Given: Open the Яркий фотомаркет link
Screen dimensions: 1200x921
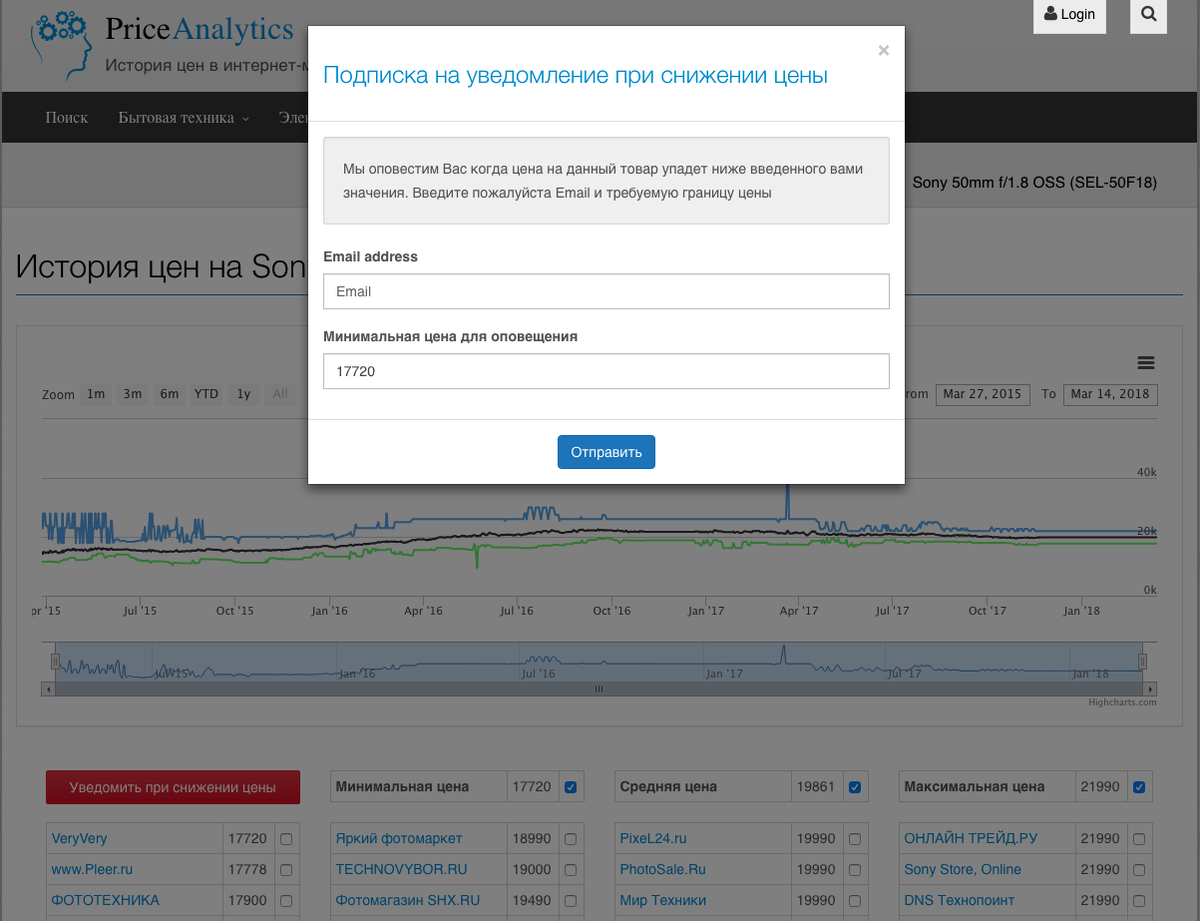Looking at the screenshot, I should point(399,839).
